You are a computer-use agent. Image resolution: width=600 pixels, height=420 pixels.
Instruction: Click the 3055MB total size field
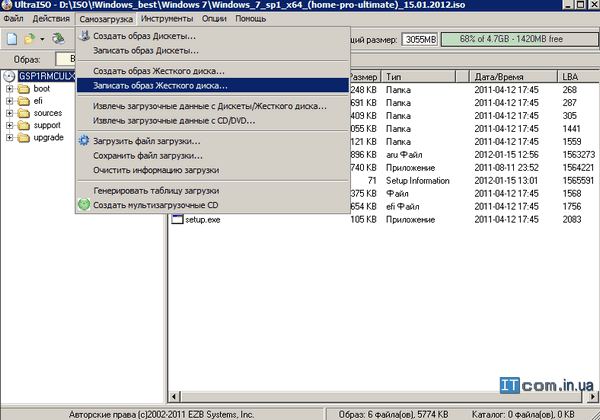[x=419, y=39]
